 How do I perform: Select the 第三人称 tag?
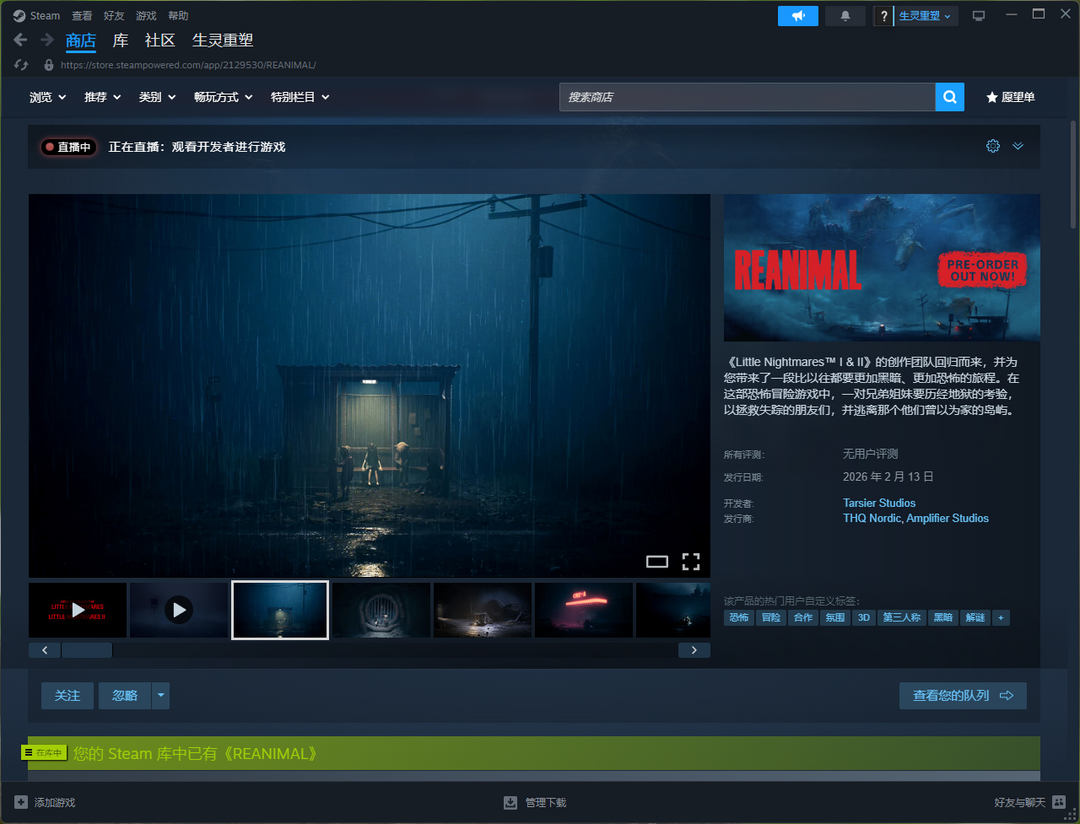pos(902,618)
